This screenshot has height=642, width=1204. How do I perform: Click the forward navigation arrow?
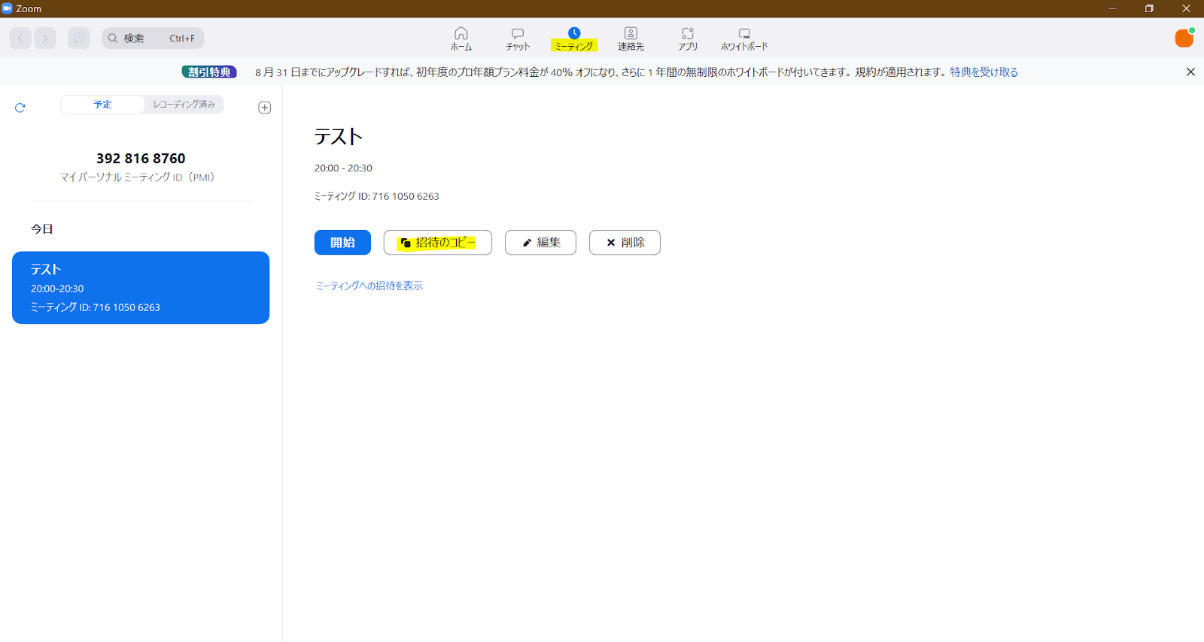(x=45, y=38)
